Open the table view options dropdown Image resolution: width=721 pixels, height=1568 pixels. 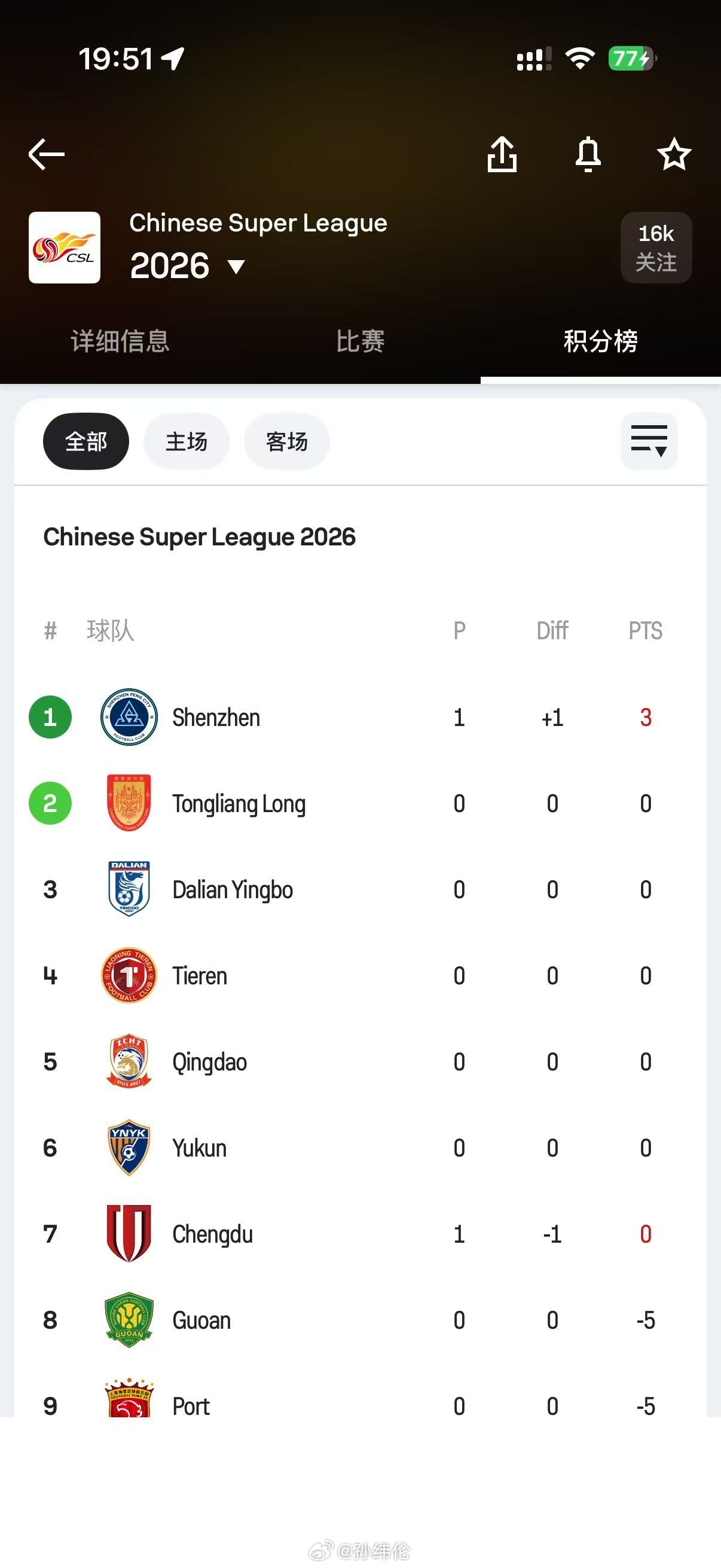(x=649, y=441)
